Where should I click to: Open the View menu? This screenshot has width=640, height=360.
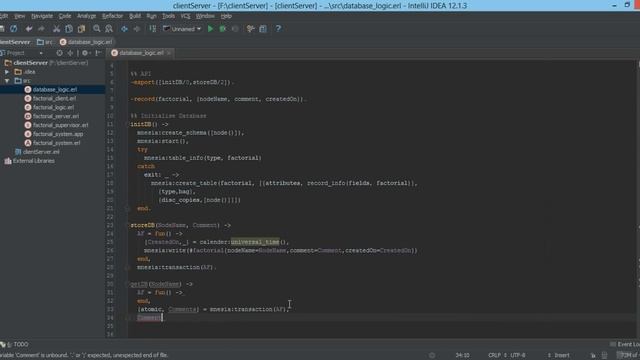[x=20, y=16]
